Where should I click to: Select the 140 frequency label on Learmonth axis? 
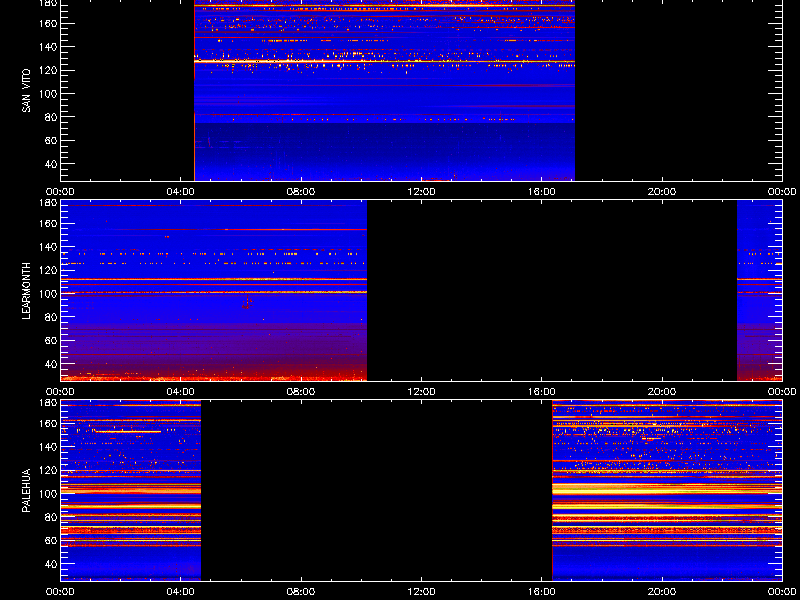[48, 247]
